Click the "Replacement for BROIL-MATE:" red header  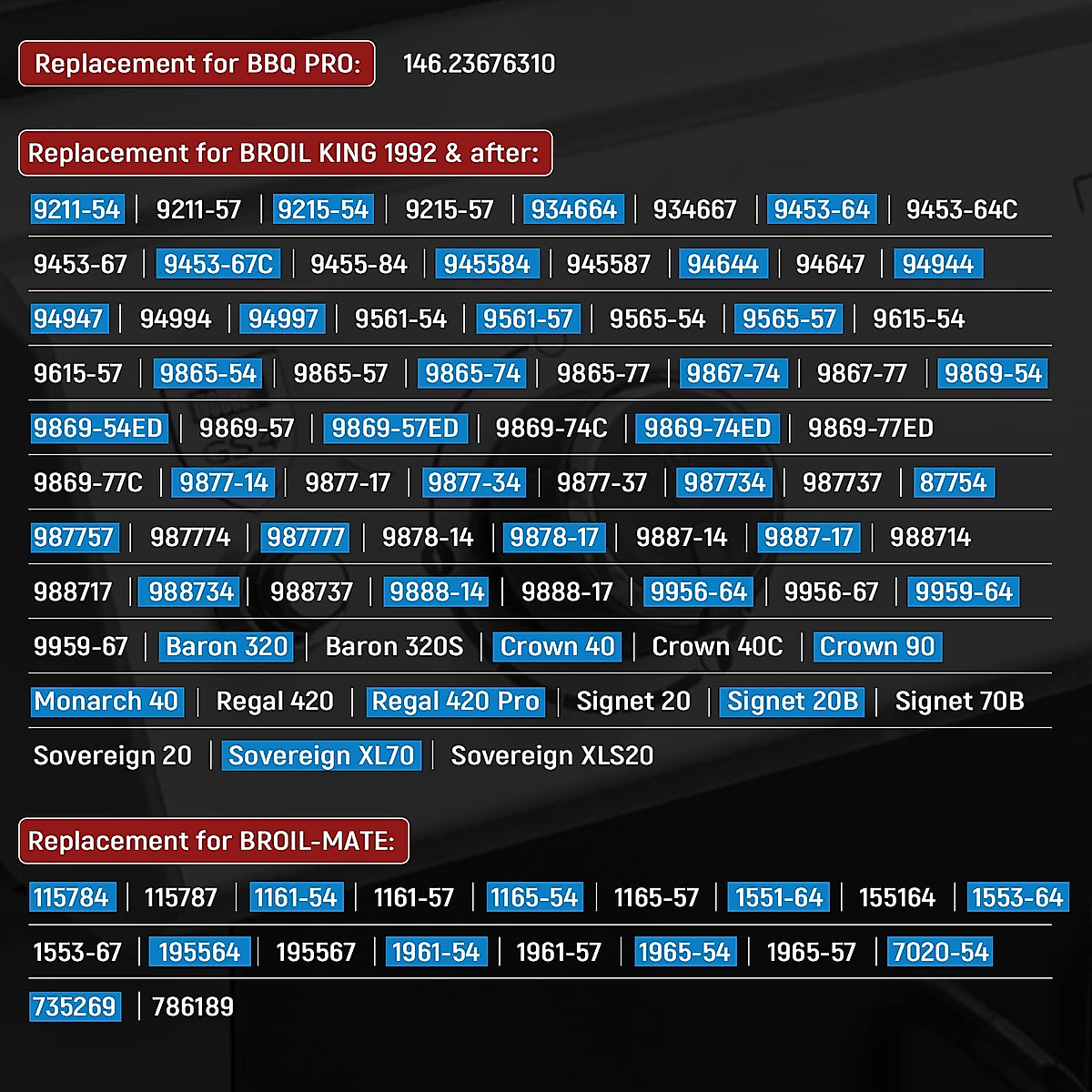(213, 841)
